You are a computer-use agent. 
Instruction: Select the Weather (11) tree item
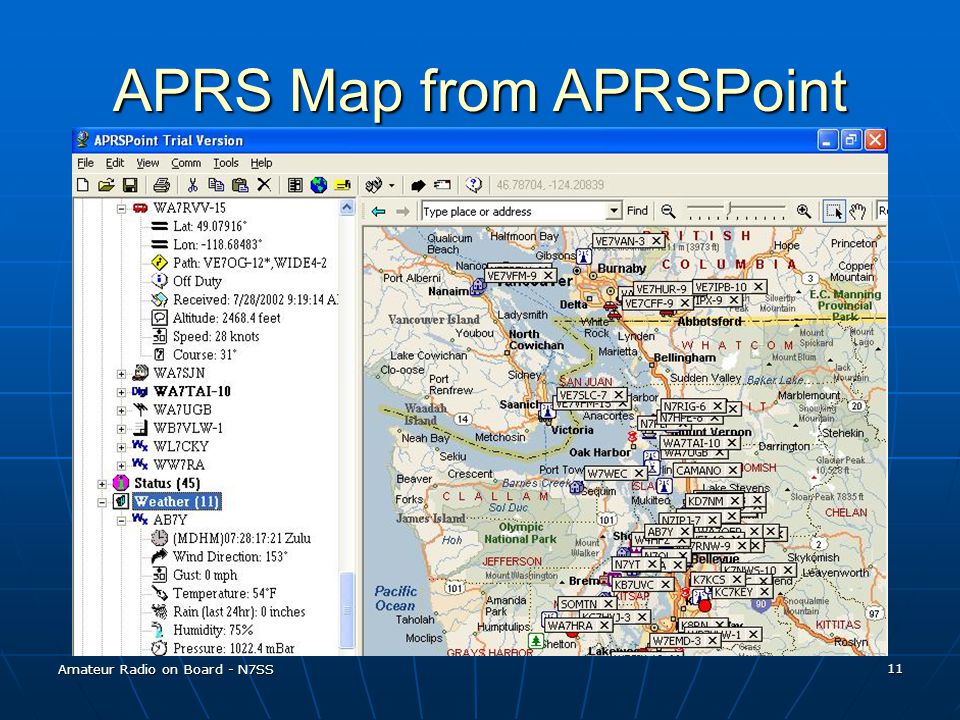176,501
